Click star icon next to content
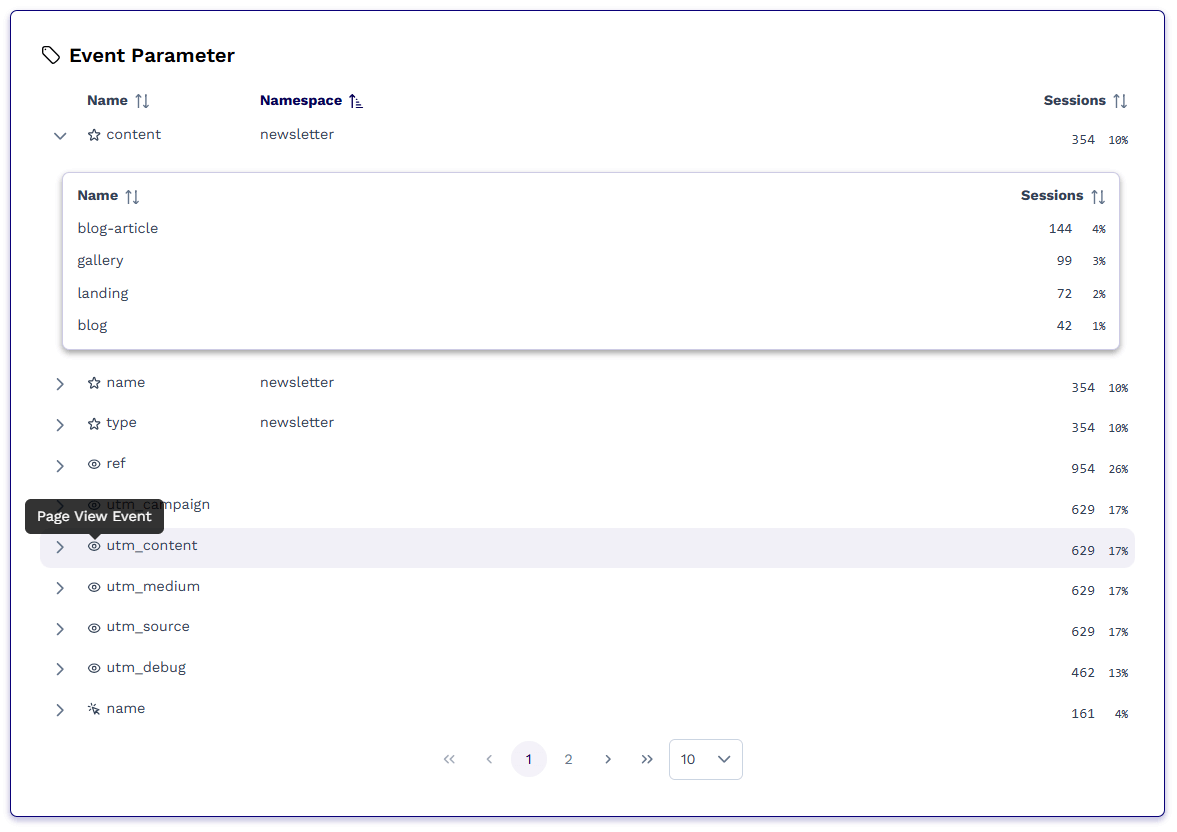 click(94, 135)
